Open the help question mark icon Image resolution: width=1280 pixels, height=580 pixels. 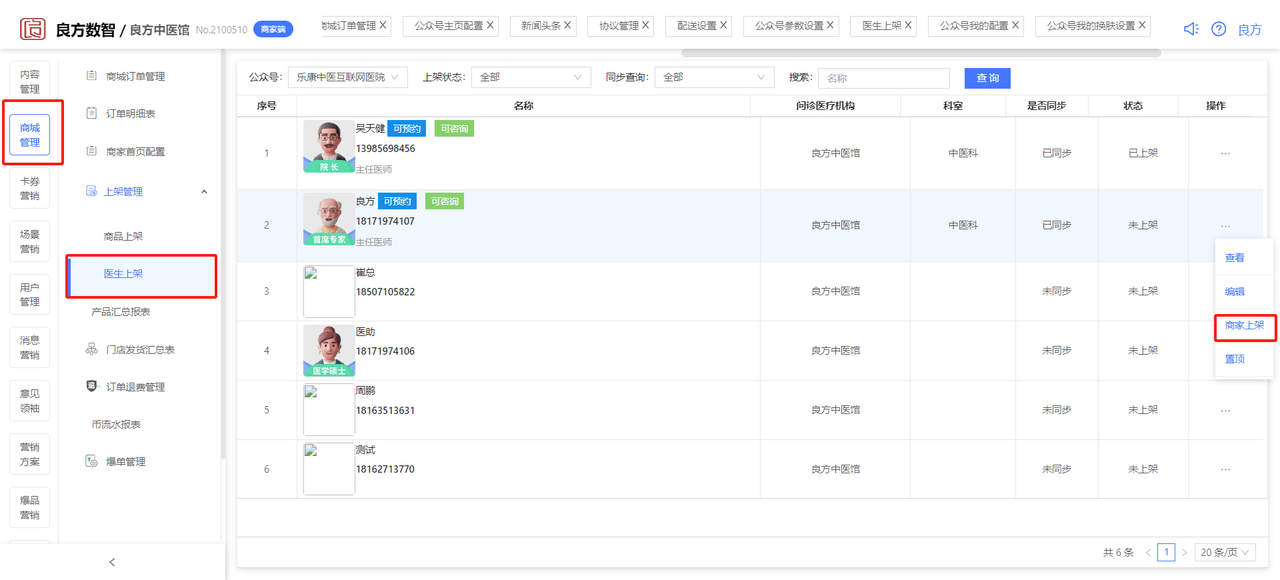1218,29
